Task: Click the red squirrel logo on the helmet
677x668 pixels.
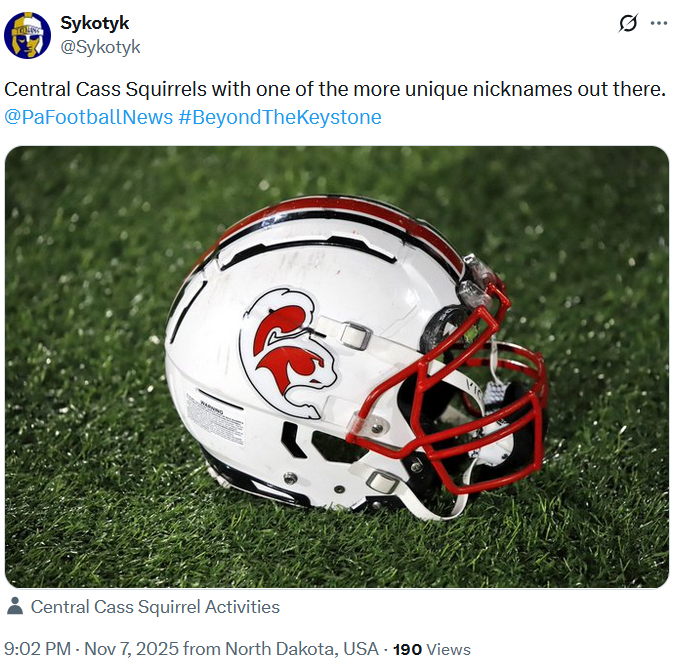Action: tap(284, 349)
